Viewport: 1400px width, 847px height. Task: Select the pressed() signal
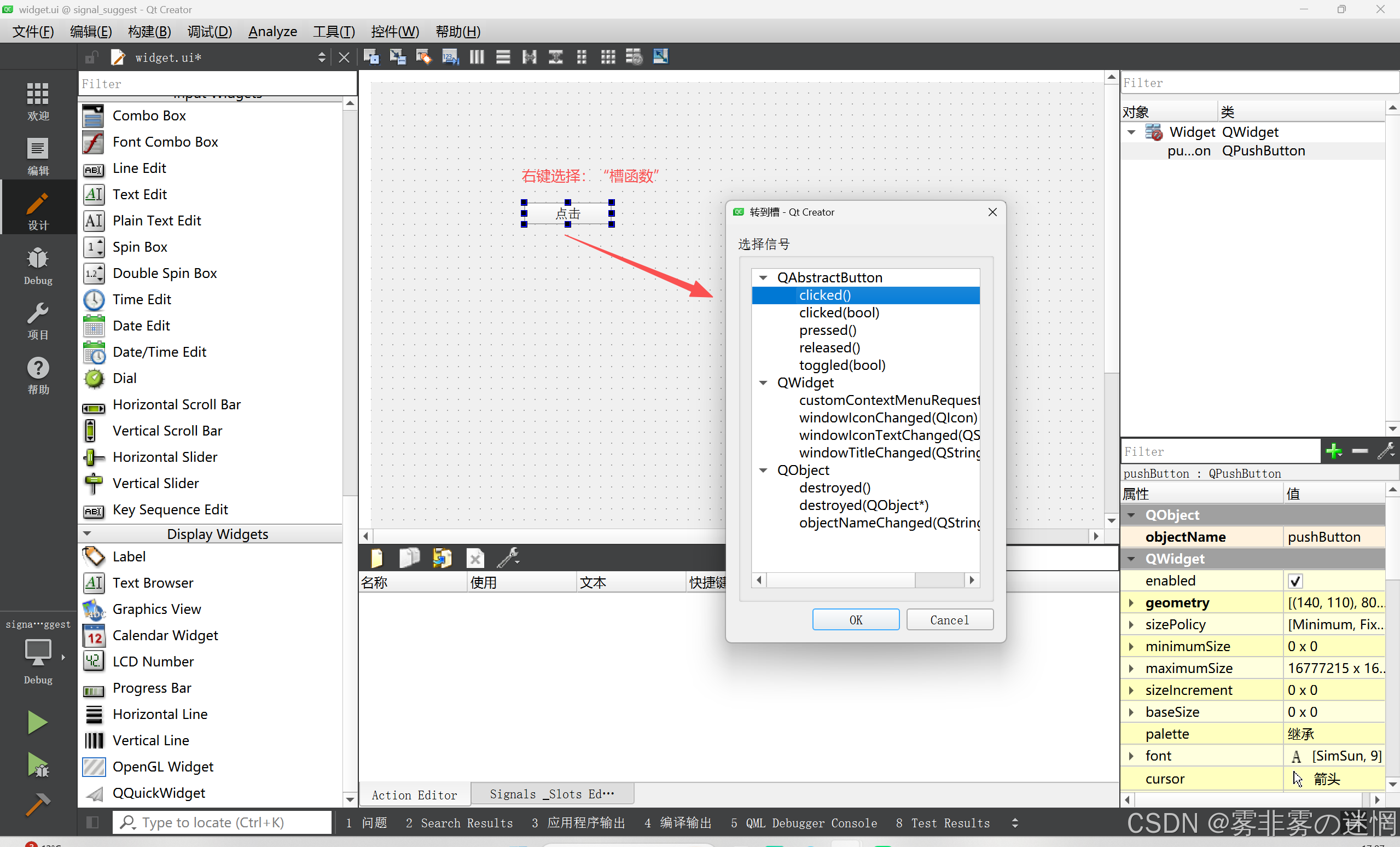tap(827, 330)
